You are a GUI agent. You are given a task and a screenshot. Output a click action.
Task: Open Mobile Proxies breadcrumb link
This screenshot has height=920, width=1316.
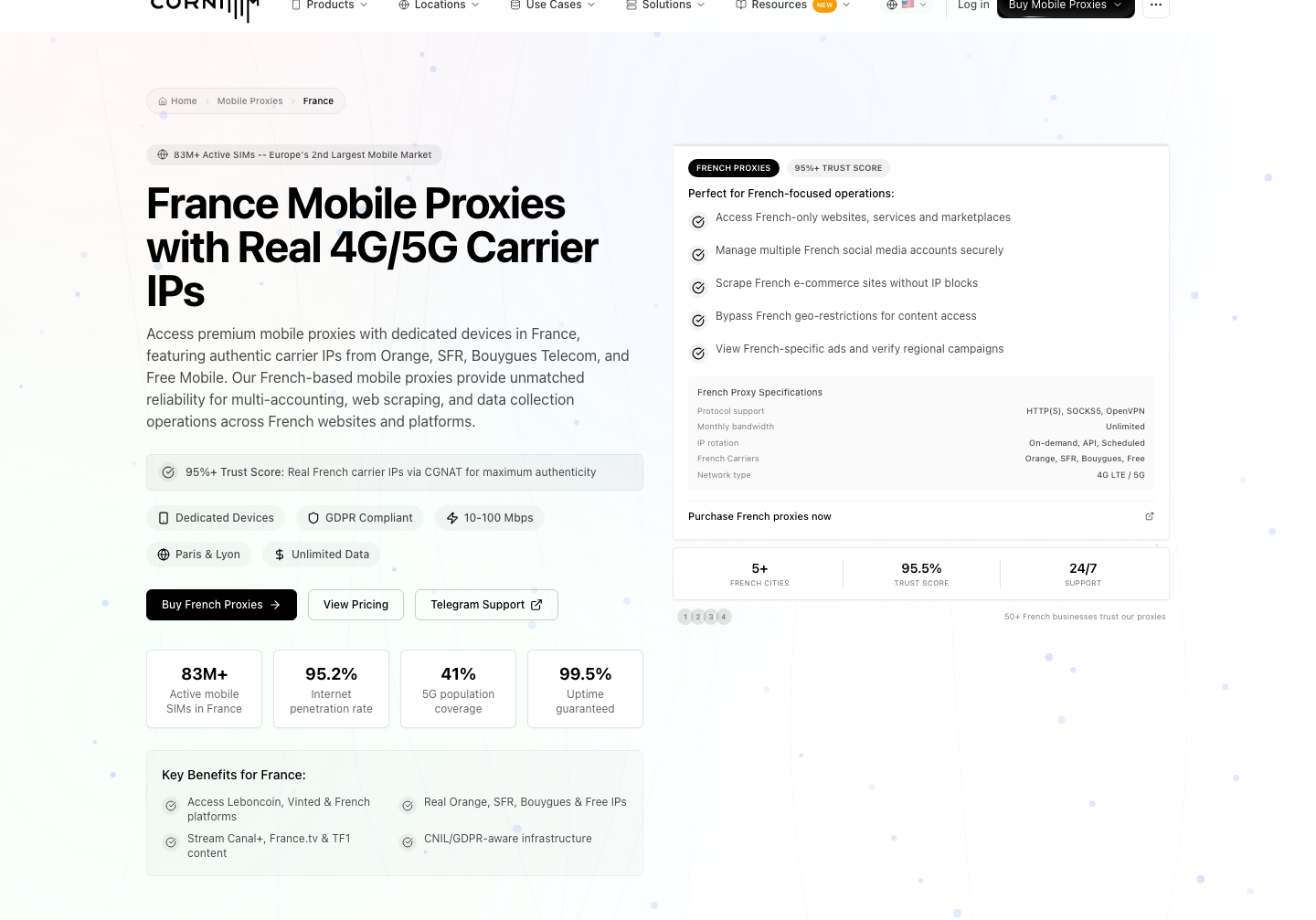[249, 101]
